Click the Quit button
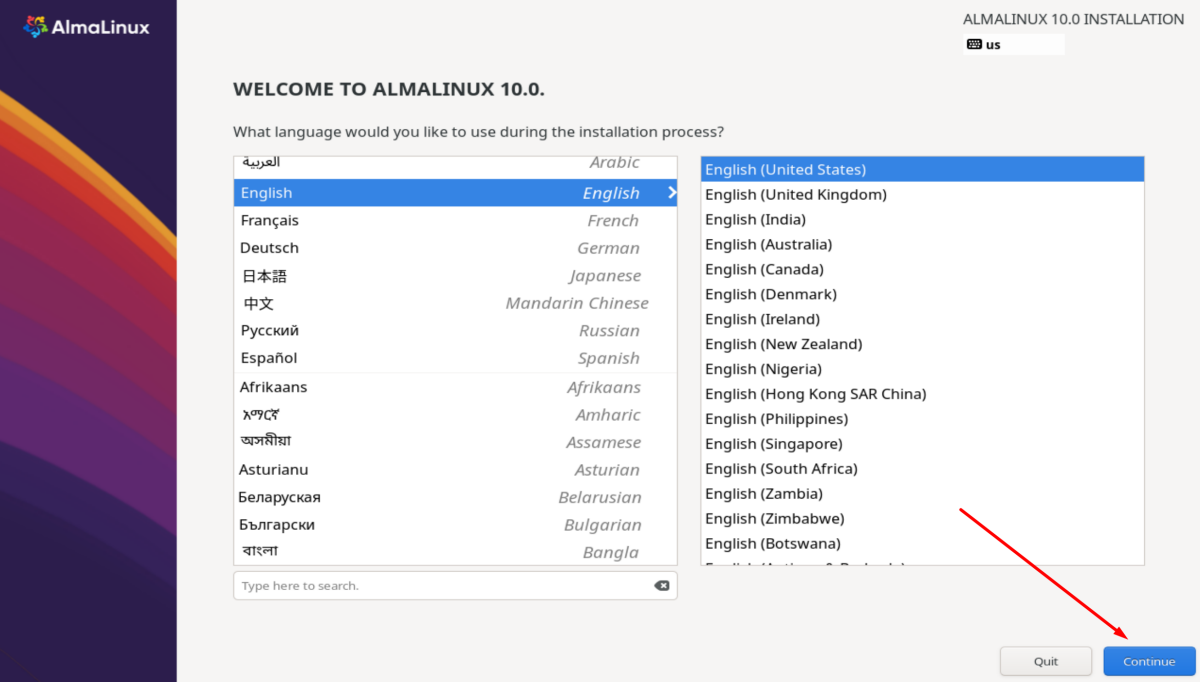The height and width of the screenshot is (682, 1200). [1046, 661]
